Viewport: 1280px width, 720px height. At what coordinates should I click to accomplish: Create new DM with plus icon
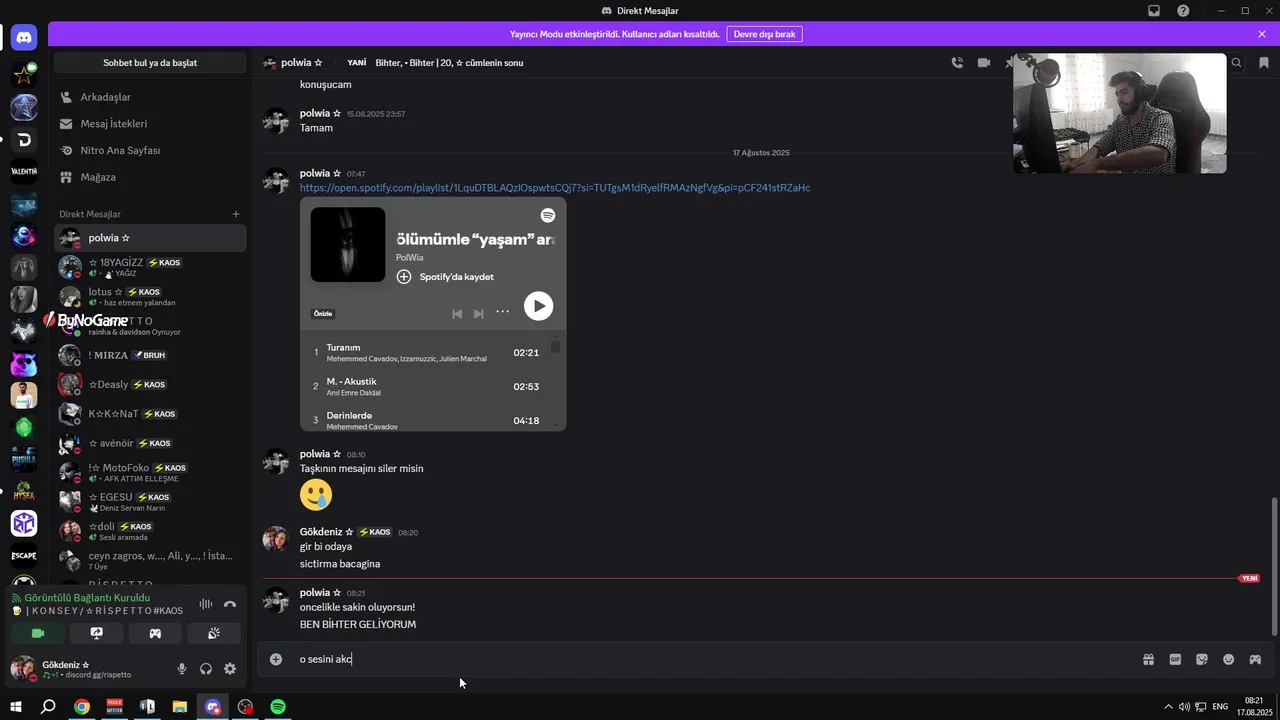click(x=236, y=214)
